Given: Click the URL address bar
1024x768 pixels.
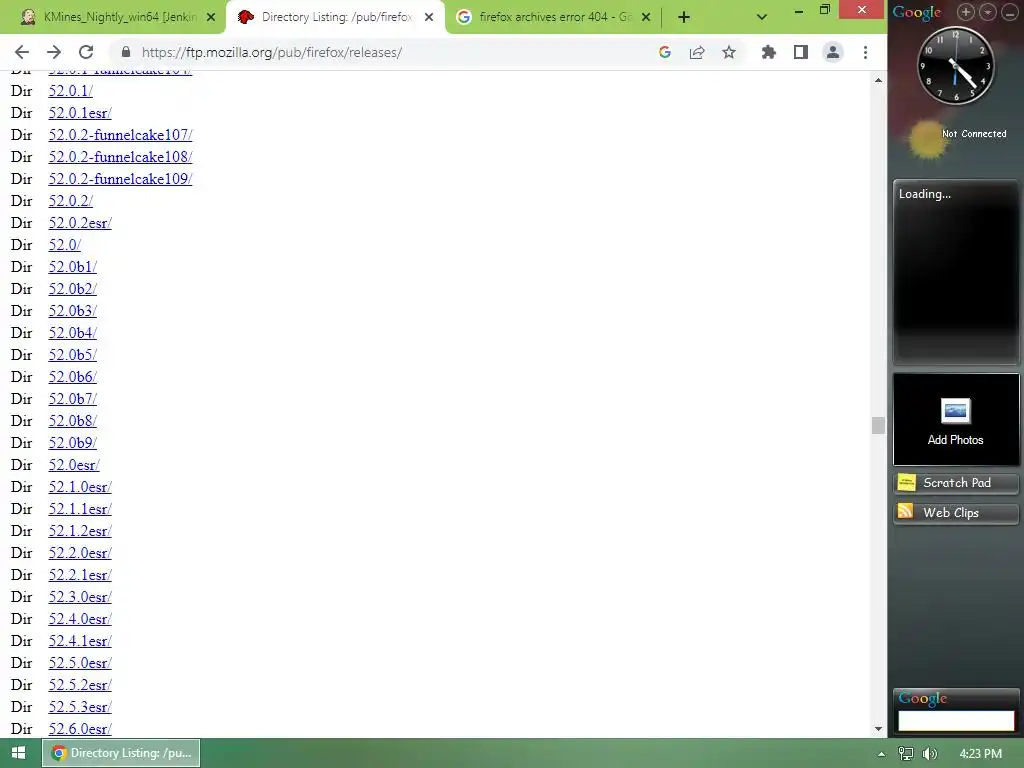Looking at the screenshot, I should 392,52.
